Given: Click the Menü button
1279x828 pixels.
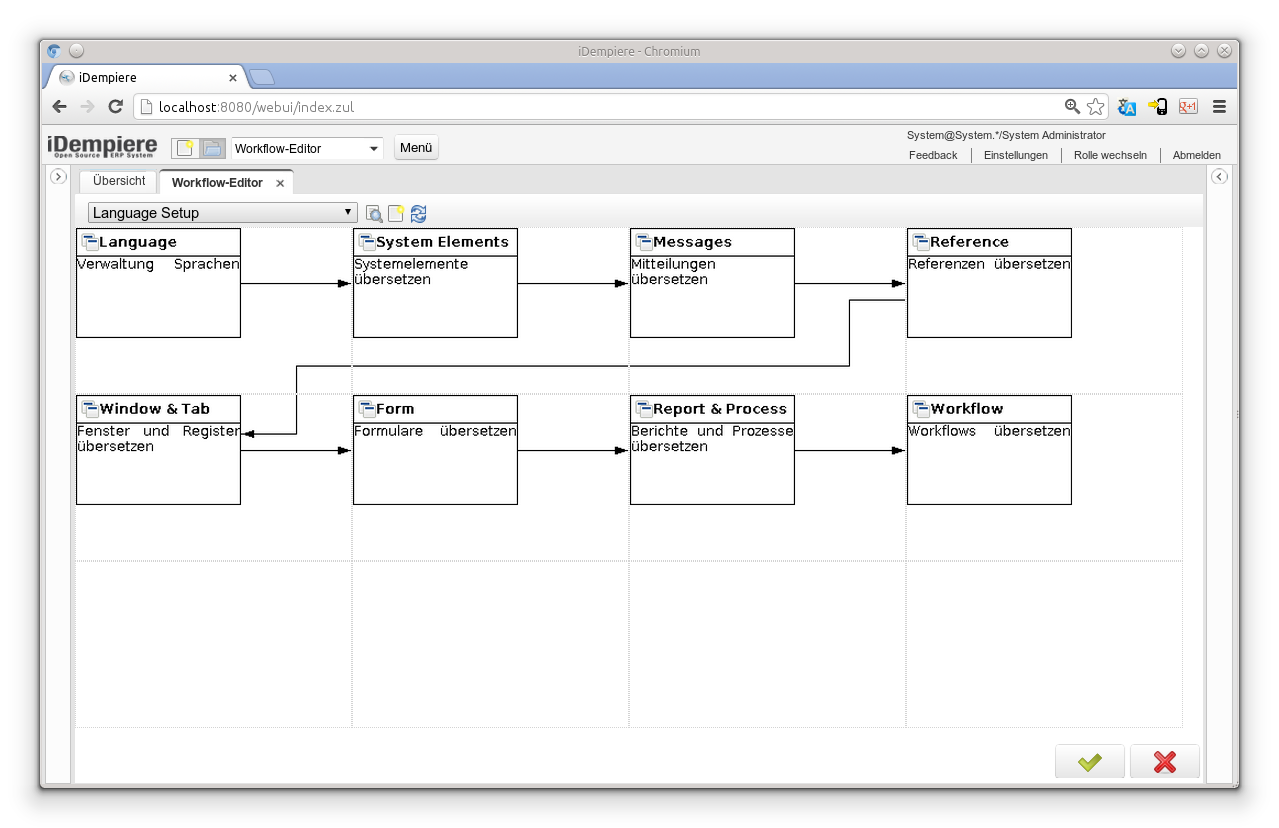Looking at the screenshot, I should click(416, 148).
